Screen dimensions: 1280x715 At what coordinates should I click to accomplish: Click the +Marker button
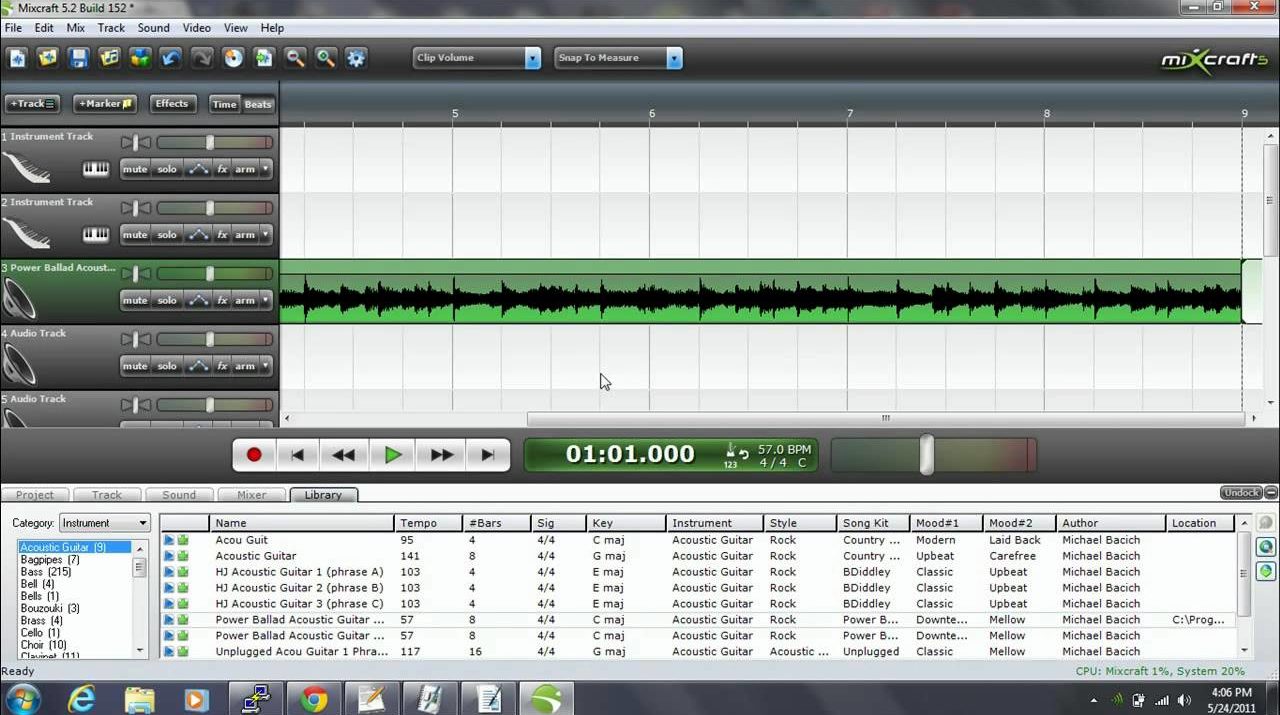tap(104, 104)
